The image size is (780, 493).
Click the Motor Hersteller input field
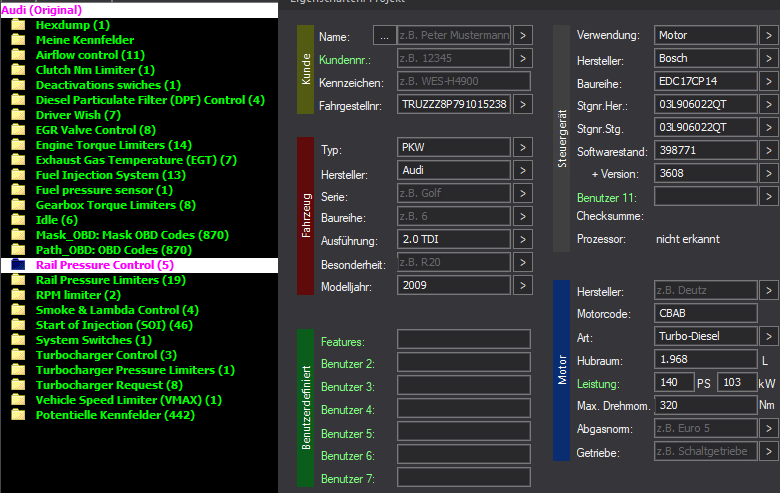click(x=705, y=290)
